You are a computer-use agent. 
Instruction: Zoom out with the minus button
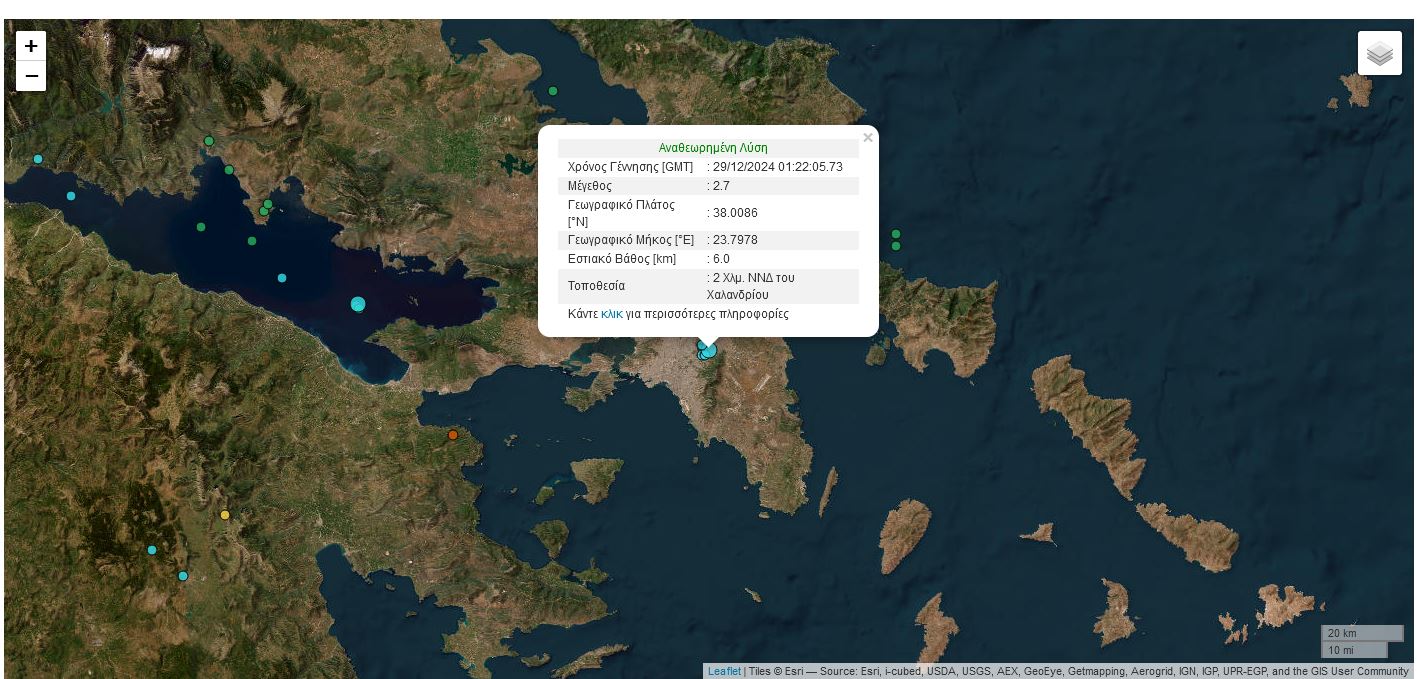coord(31,76)
